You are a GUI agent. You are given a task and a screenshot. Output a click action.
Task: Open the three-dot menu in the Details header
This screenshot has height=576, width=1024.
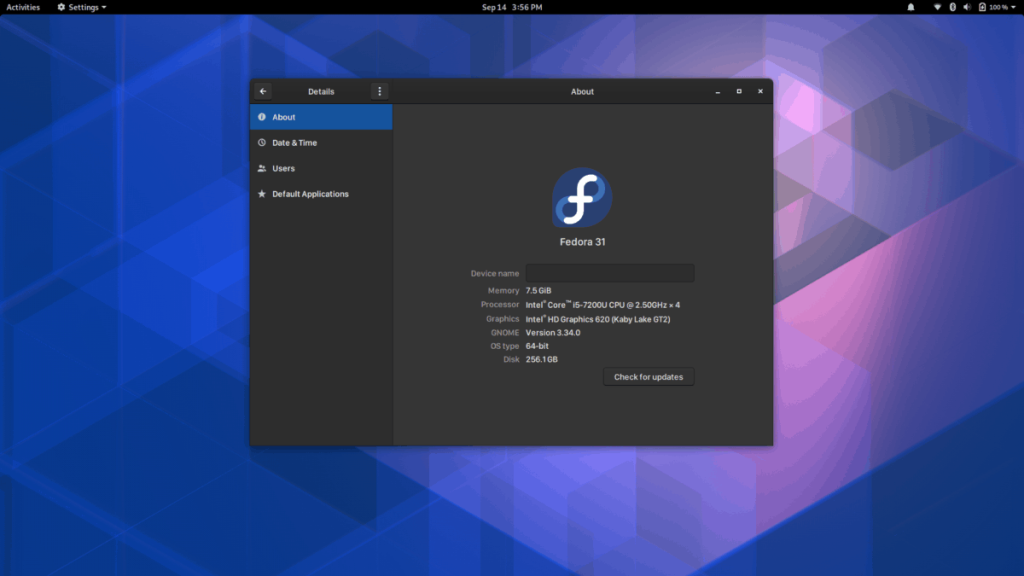(379, 91)
